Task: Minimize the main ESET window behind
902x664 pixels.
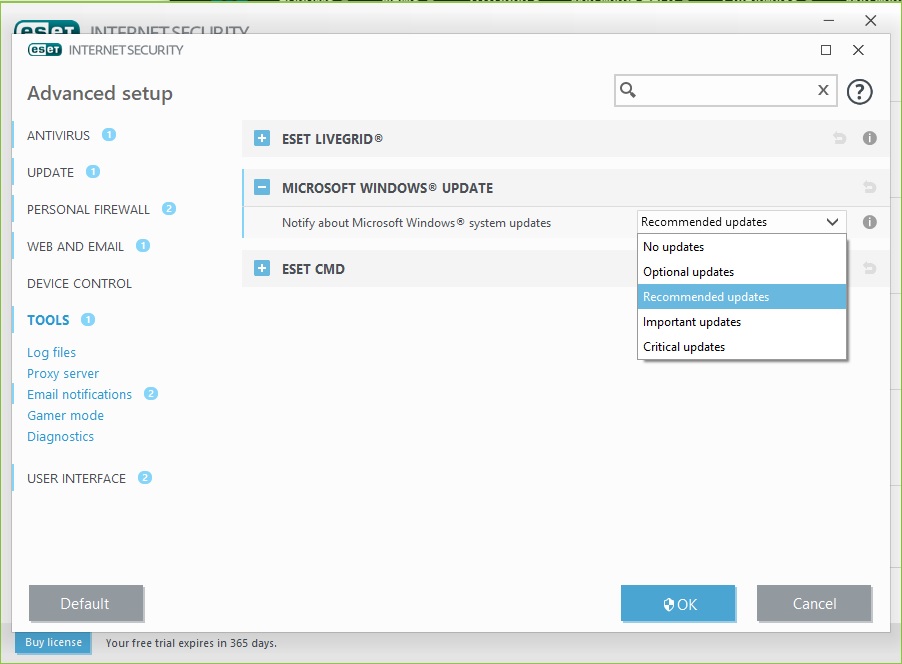Action: (828, 20)
